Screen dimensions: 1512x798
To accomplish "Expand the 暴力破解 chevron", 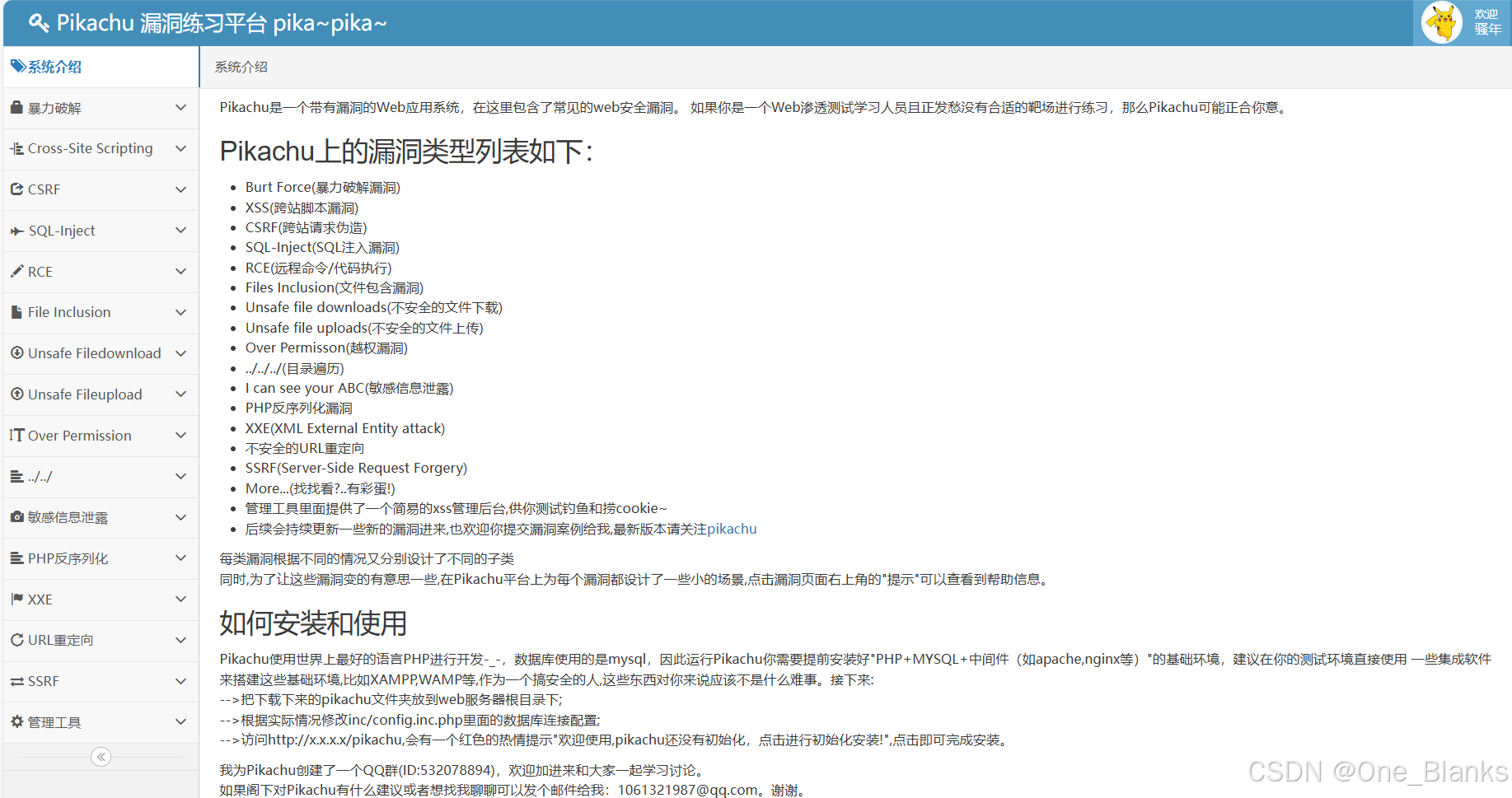I will pos(181,107).
